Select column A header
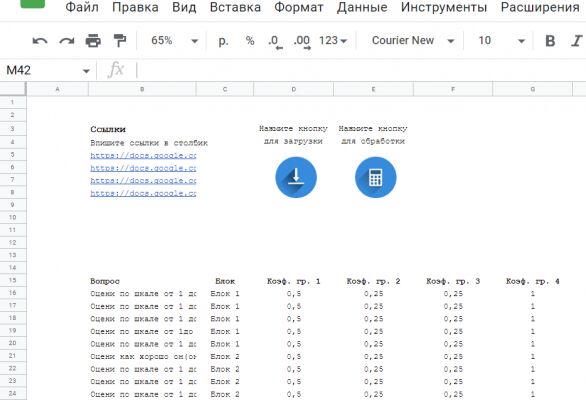Image resolution: width=586 pixels, height=400 pixels. coord(57,89)
